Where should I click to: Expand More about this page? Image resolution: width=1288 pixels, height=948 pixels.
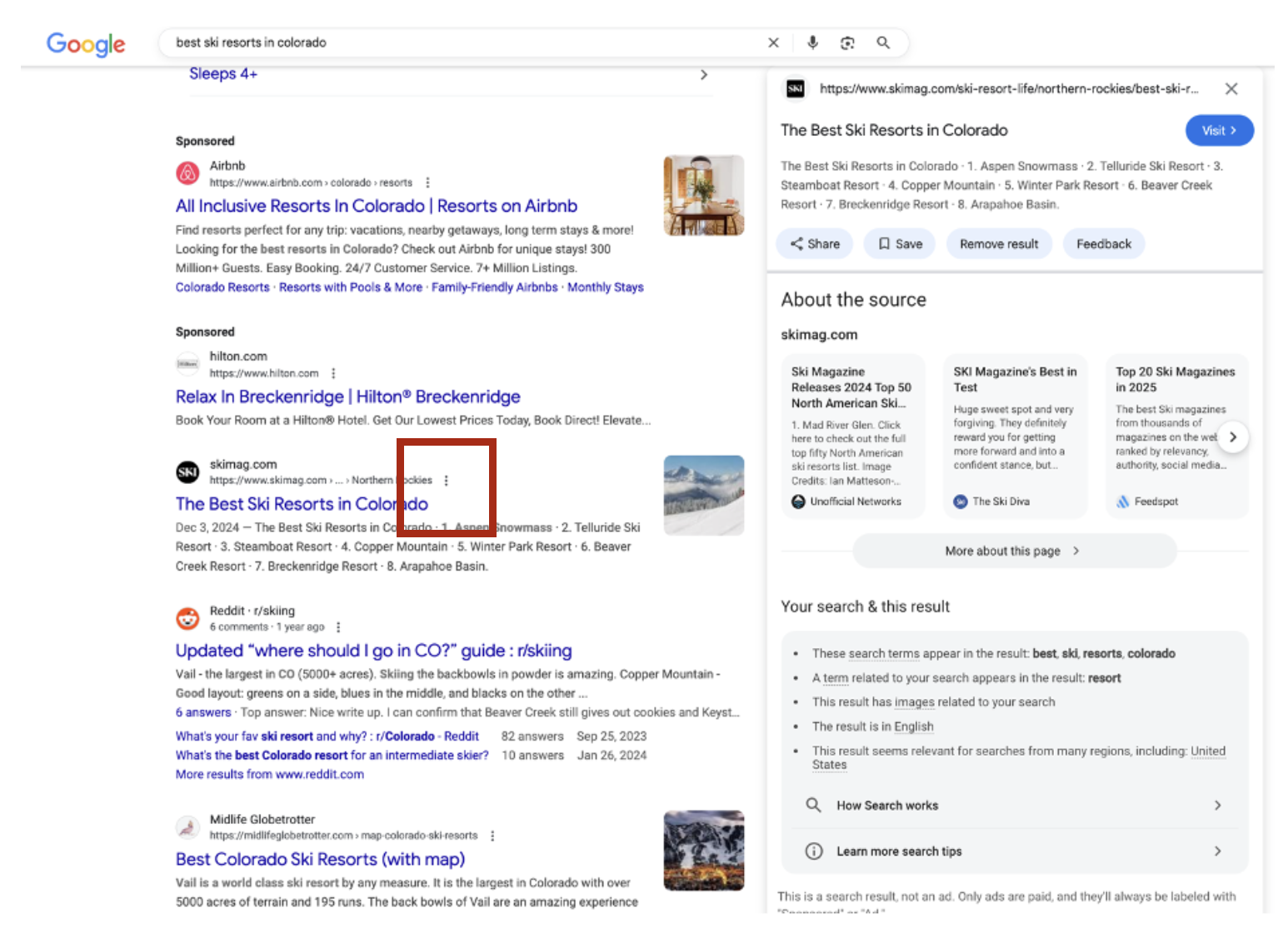(1014, 551)
